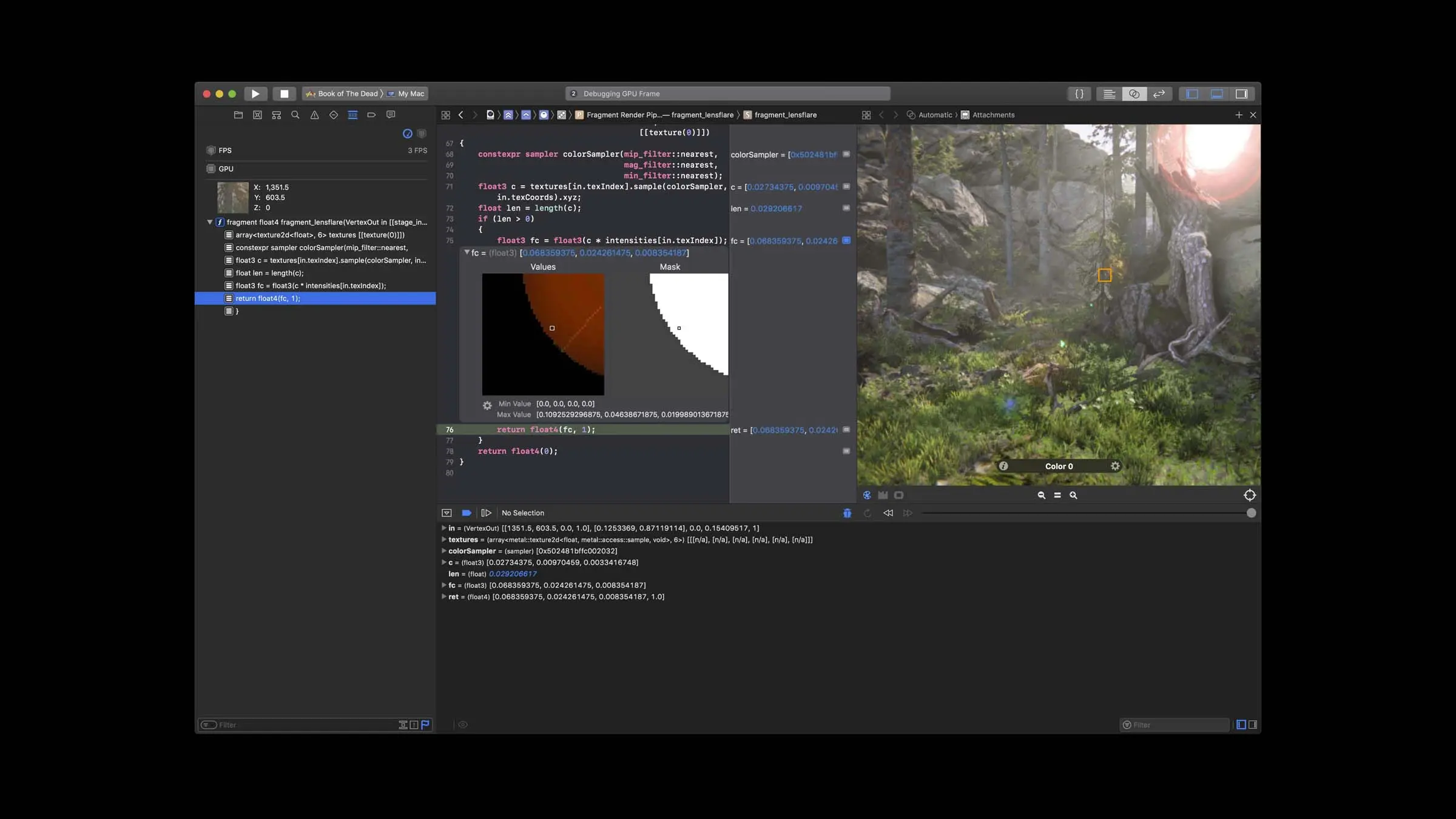The height and width of the screenshot is (819, 1456).
Task: Stop the running scheme
Action: point(284,93)
